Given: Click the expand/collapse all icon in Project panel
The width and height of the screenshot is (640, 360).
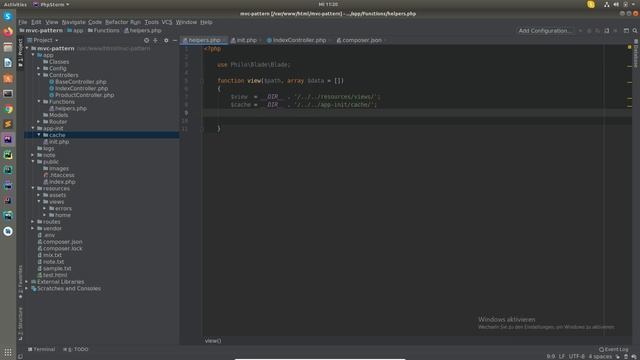Looking at the screenshot, I should click(x=156, y=40).
